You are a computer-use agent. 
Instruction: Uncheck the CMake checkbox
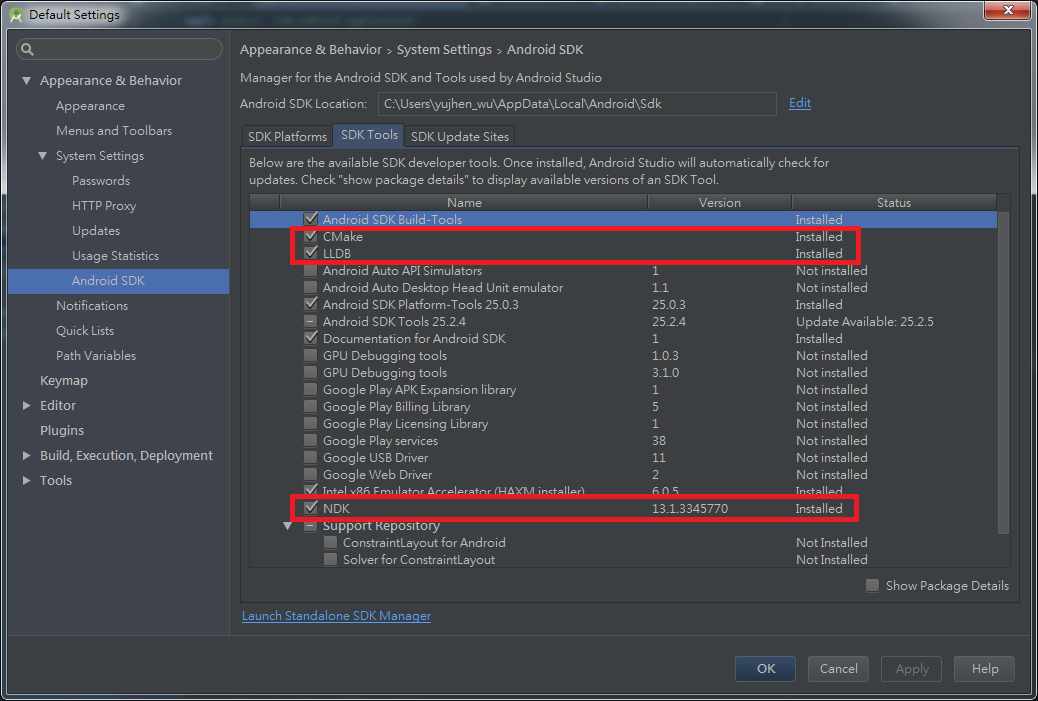click(x=310, y=236)
